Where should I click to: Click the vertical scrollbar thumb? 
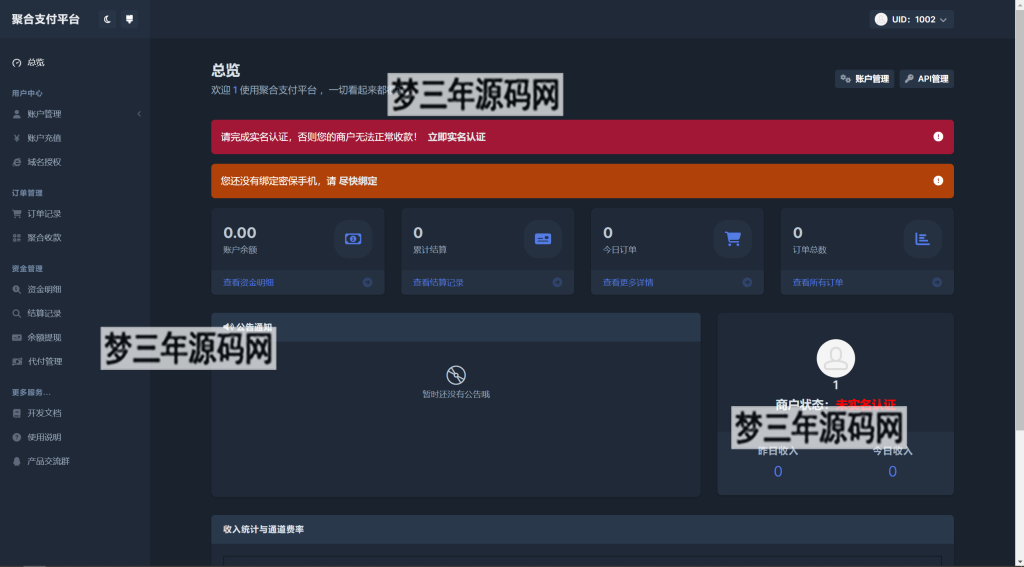(1019, 219)
